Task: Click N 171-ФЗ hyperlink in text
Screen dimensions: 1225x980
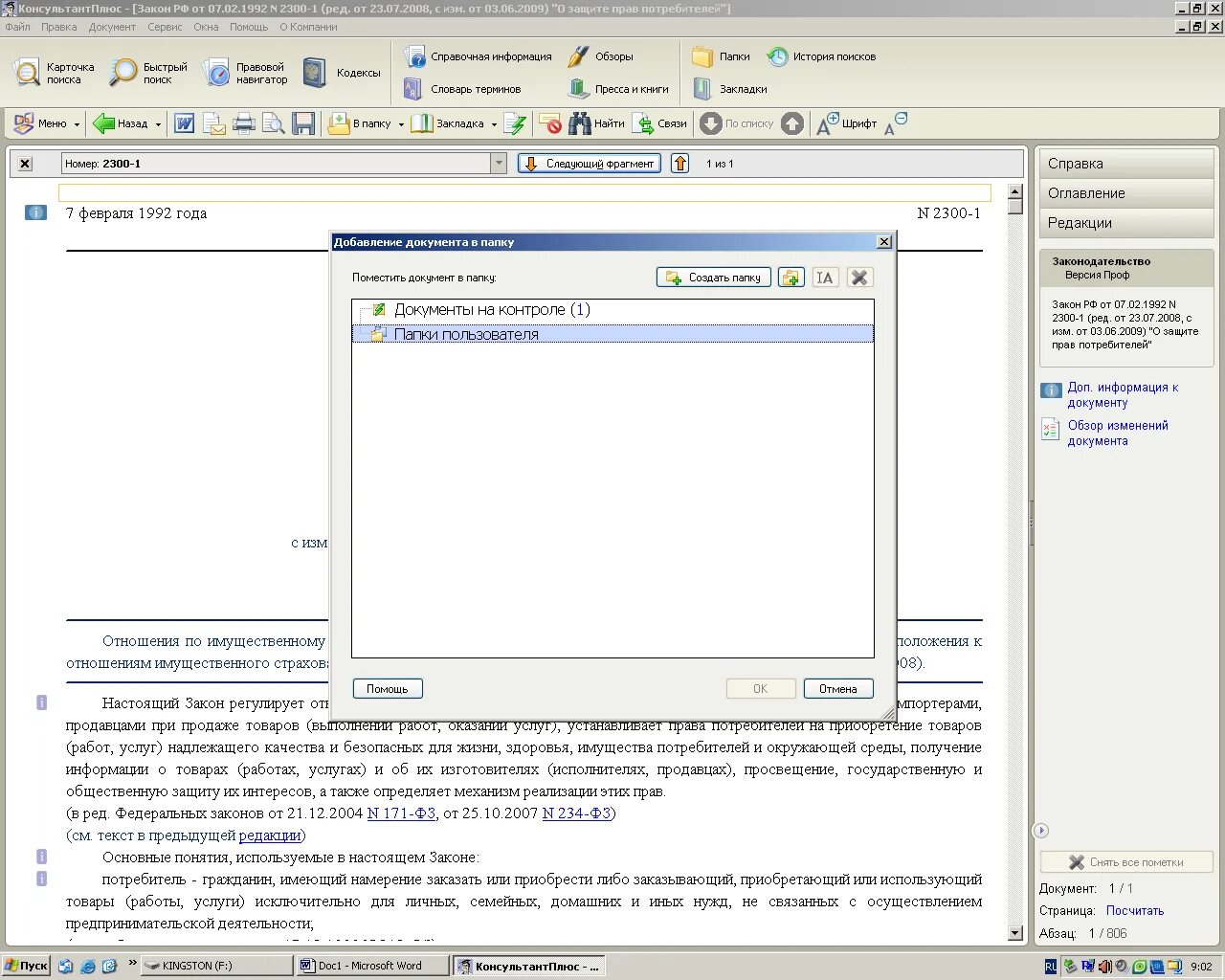Action: click(401, 813)
